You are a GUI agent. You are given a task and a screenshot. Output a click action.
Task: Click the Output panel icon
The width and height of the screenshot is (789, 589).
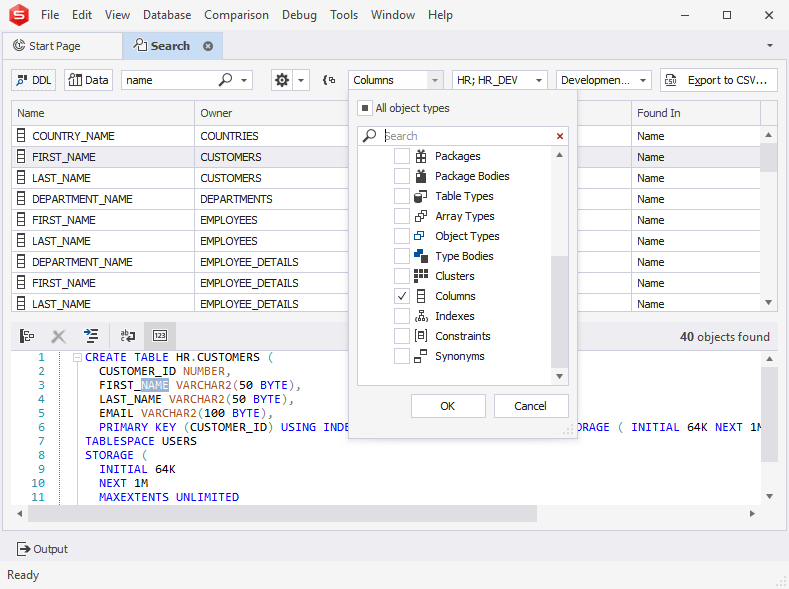23,549
